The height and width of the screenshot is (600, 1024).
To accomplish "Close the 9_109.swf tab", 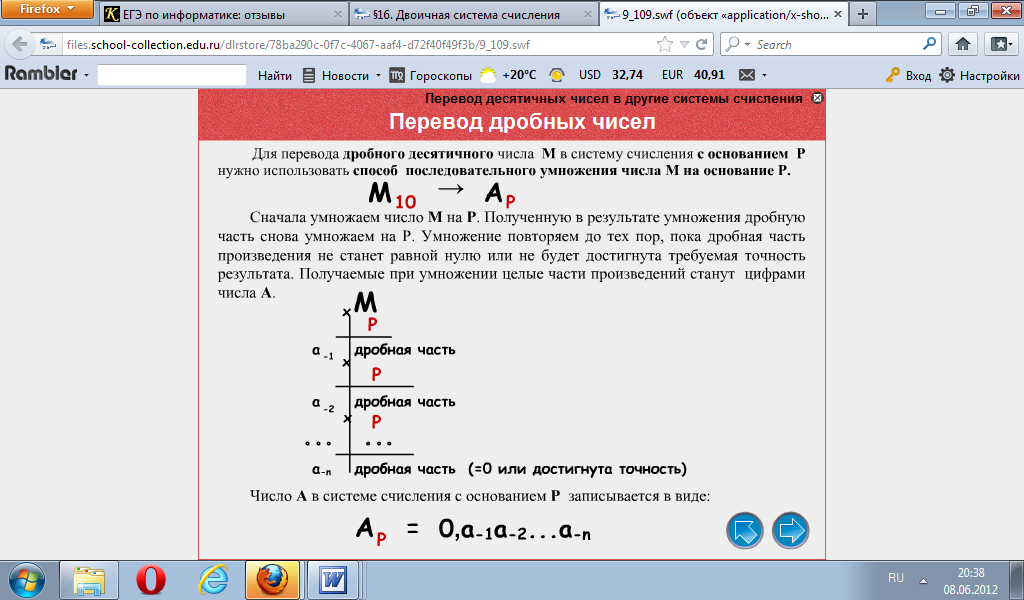I will (838, 14).
